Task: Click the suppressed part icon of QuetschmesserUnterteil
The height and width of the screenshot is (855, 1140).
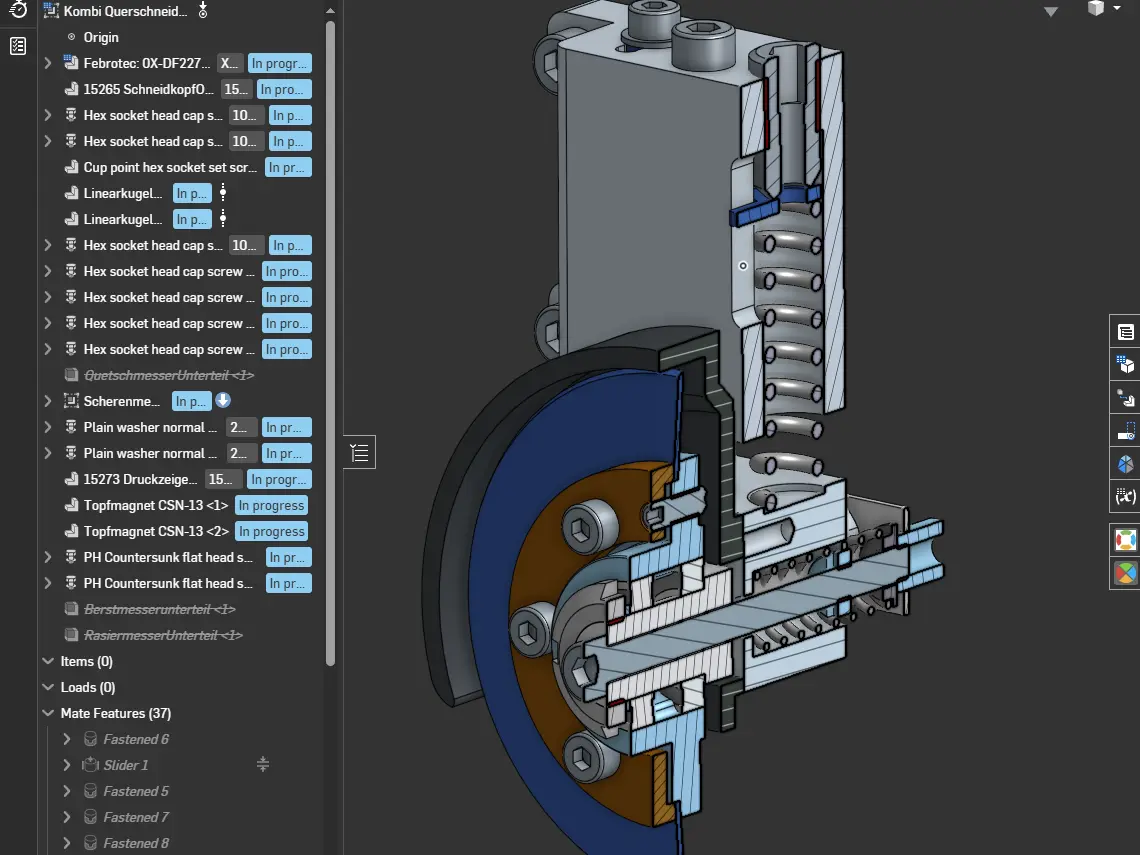Action: (71, 375)
